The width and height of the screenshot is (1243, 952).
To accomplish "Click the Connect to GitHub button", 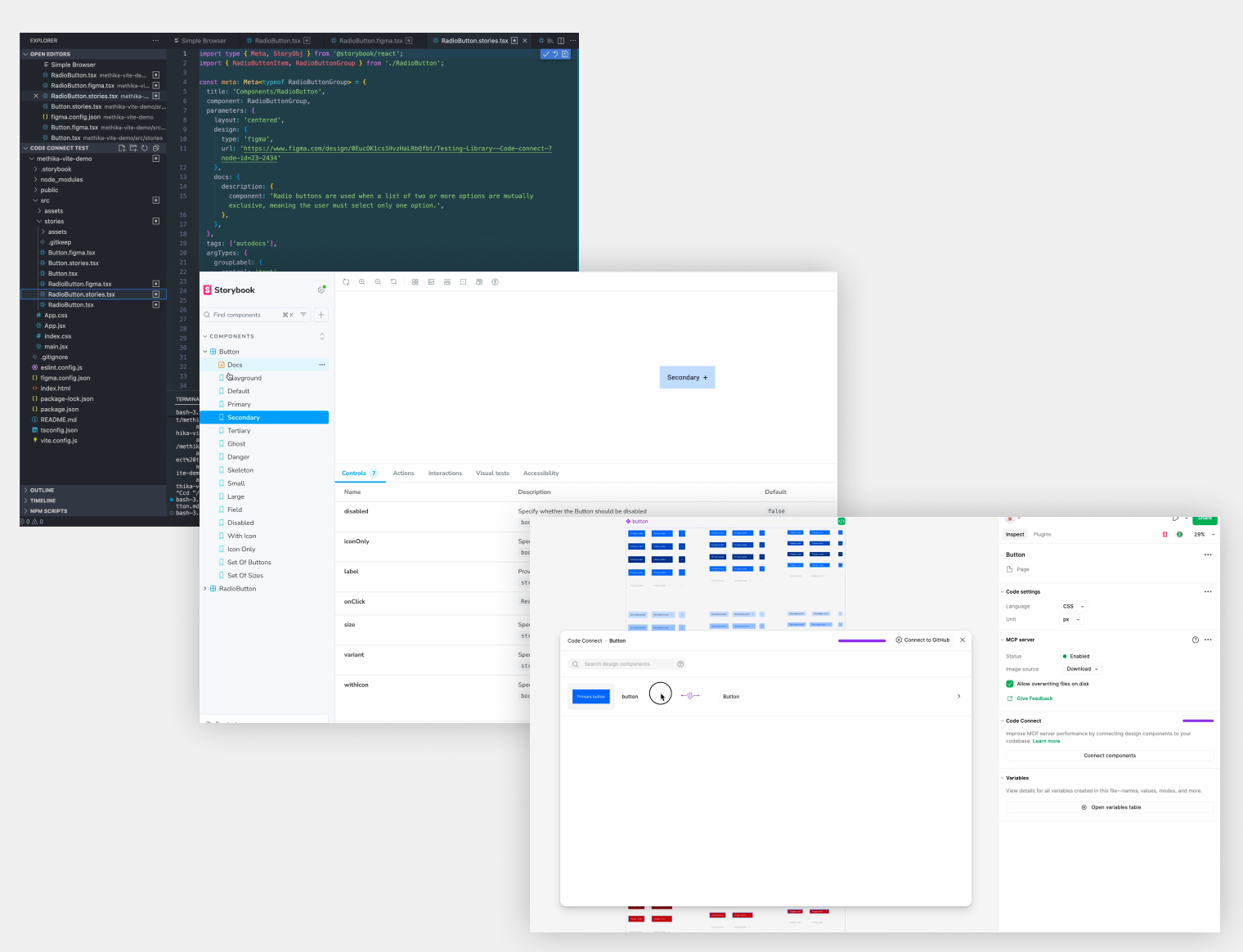I will point(922,640).
